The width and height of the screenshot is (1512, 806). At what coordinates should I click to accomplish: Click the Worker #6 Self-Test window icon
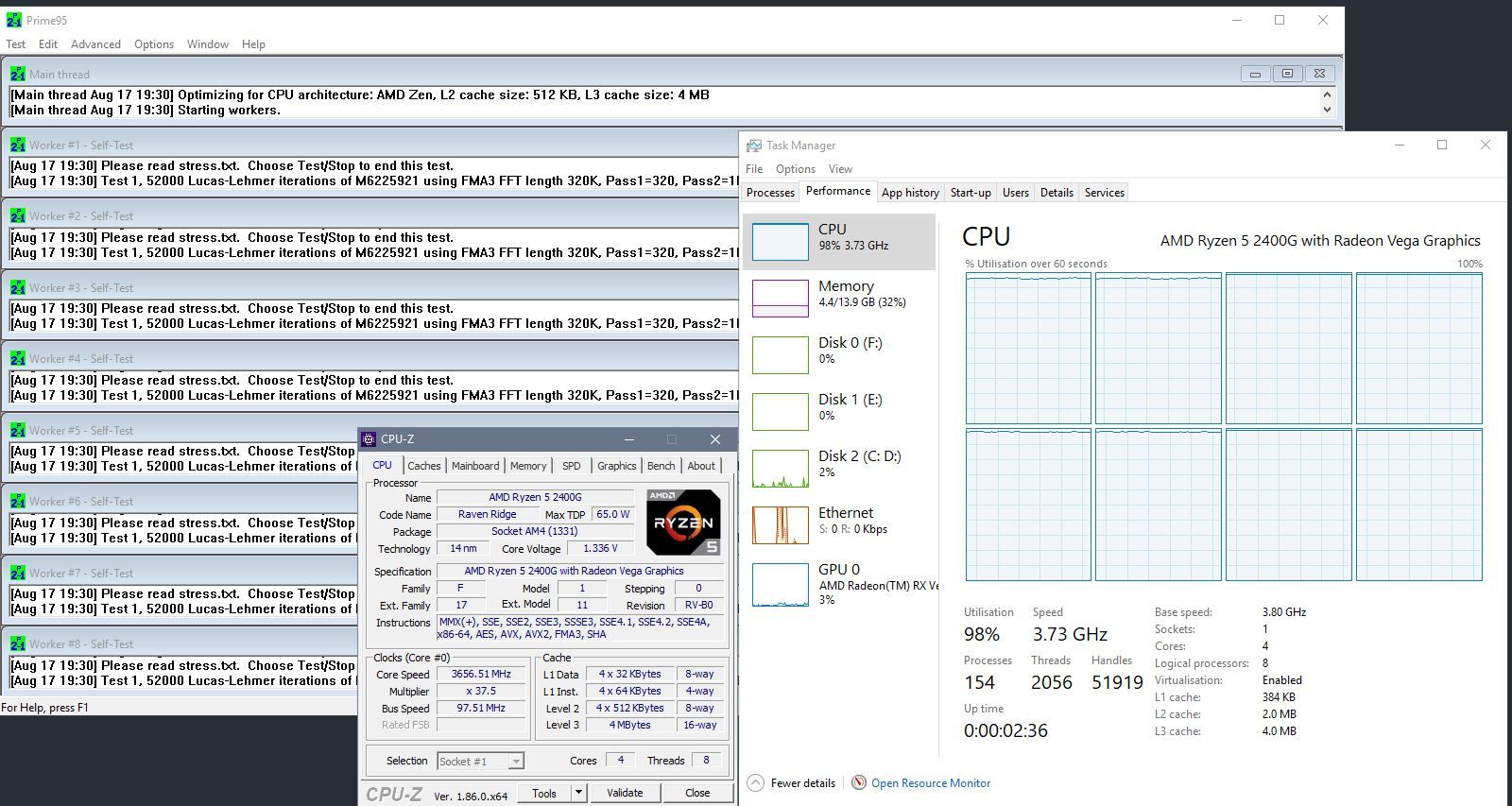[x=18, y=501]
